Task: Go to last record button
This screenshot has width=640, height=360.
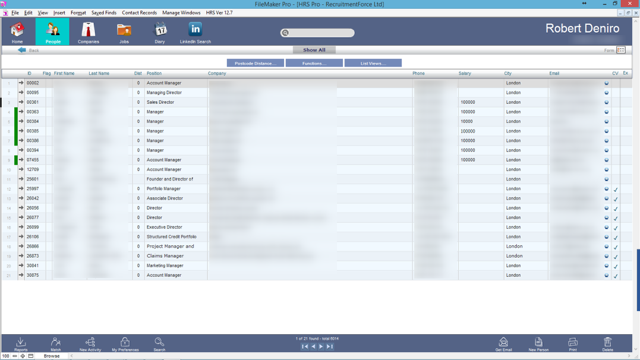Action: [330, 347]
